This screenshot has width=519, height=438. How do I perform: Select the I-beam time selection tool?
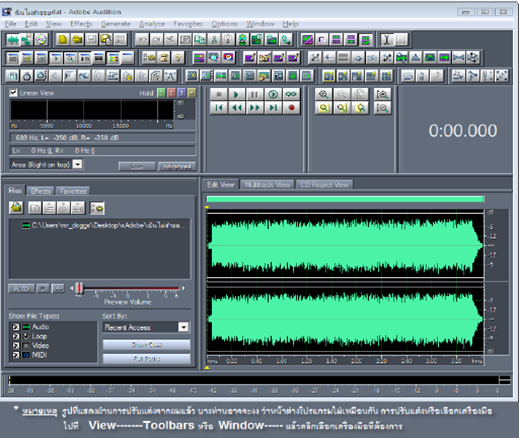[x=387, y=40]
